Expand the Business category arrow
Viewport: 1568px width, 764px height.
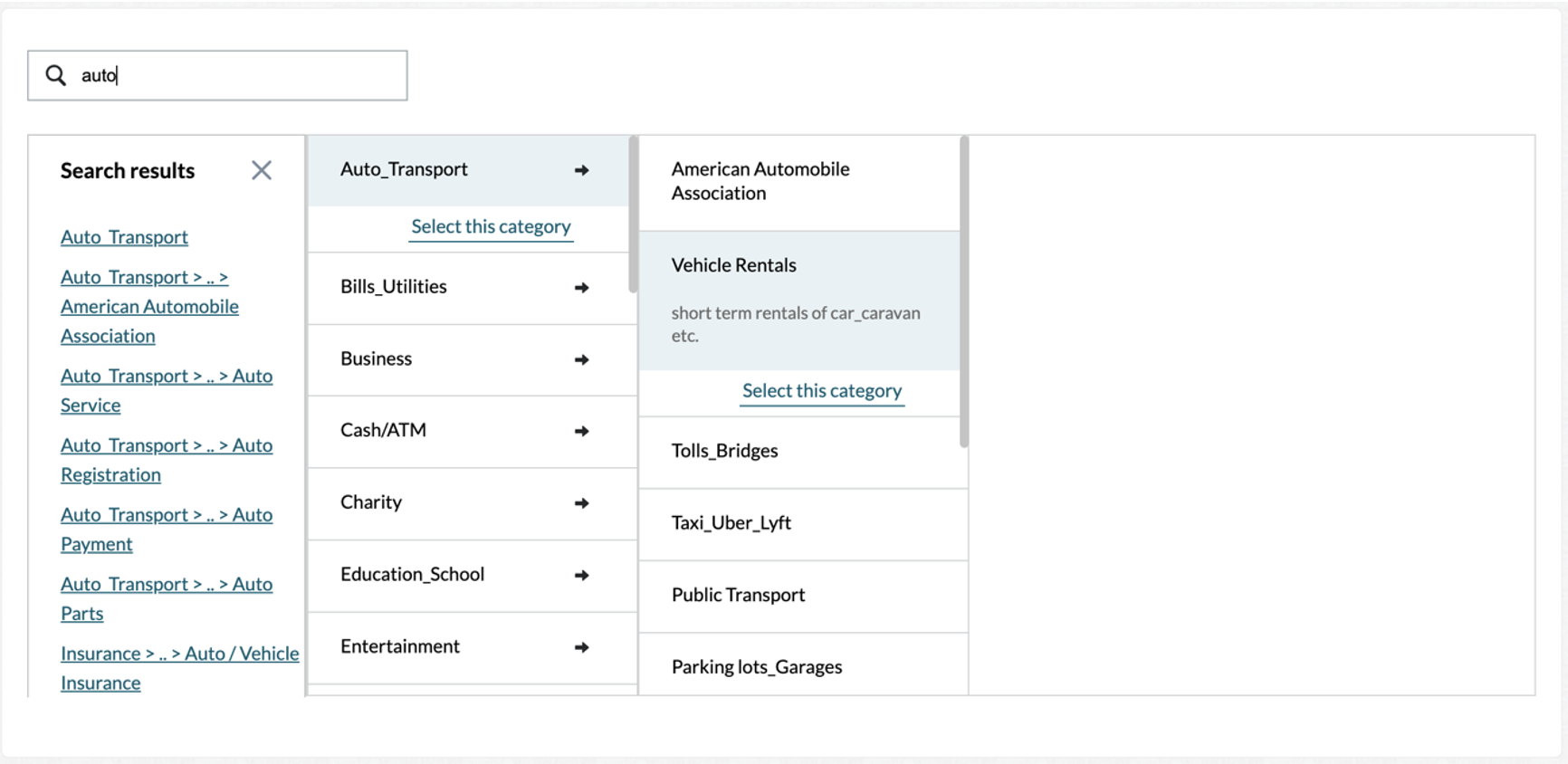click(582, 359)
